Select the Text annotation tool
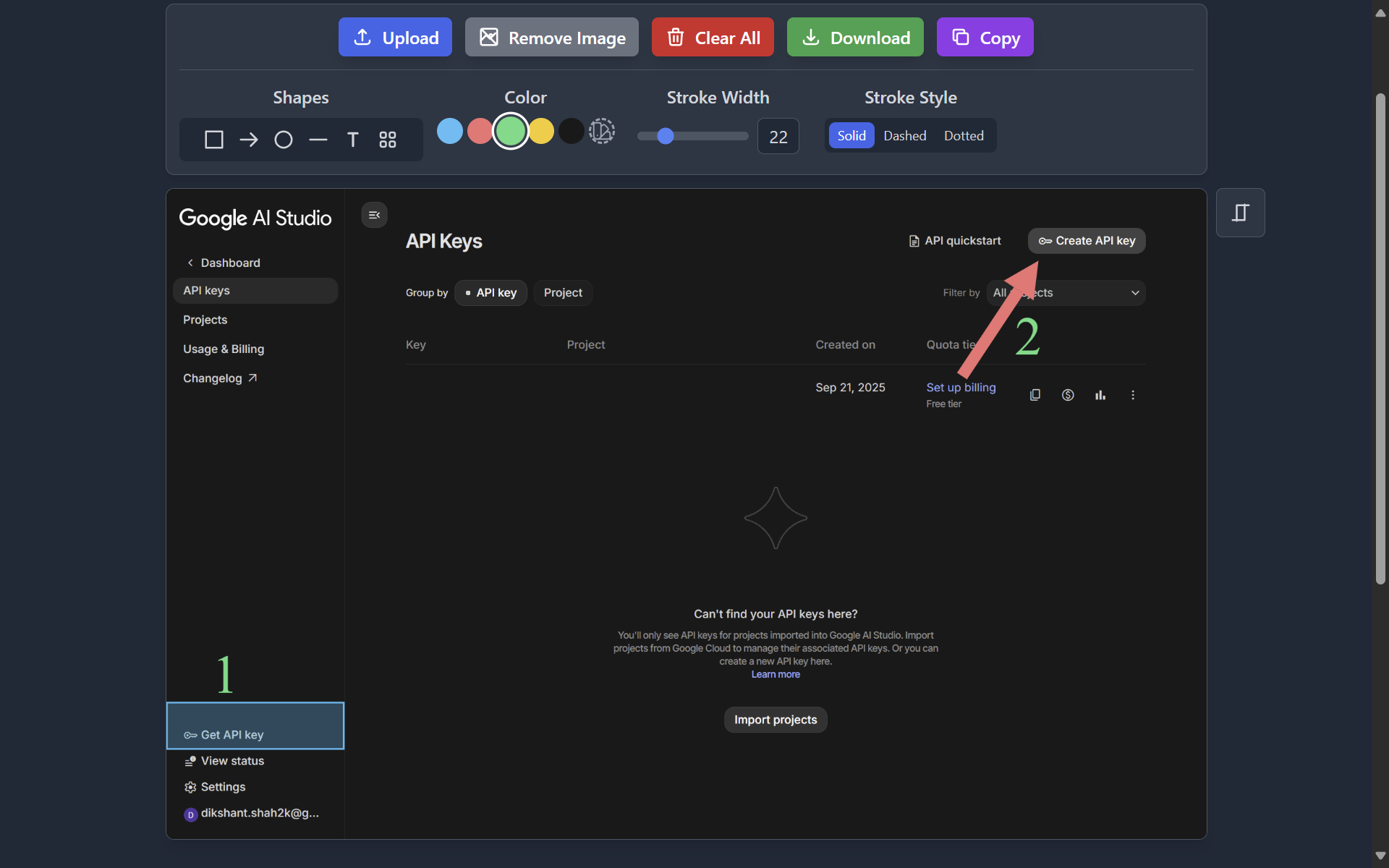This screenshot has height=868, width=1389. click(352, 140)
